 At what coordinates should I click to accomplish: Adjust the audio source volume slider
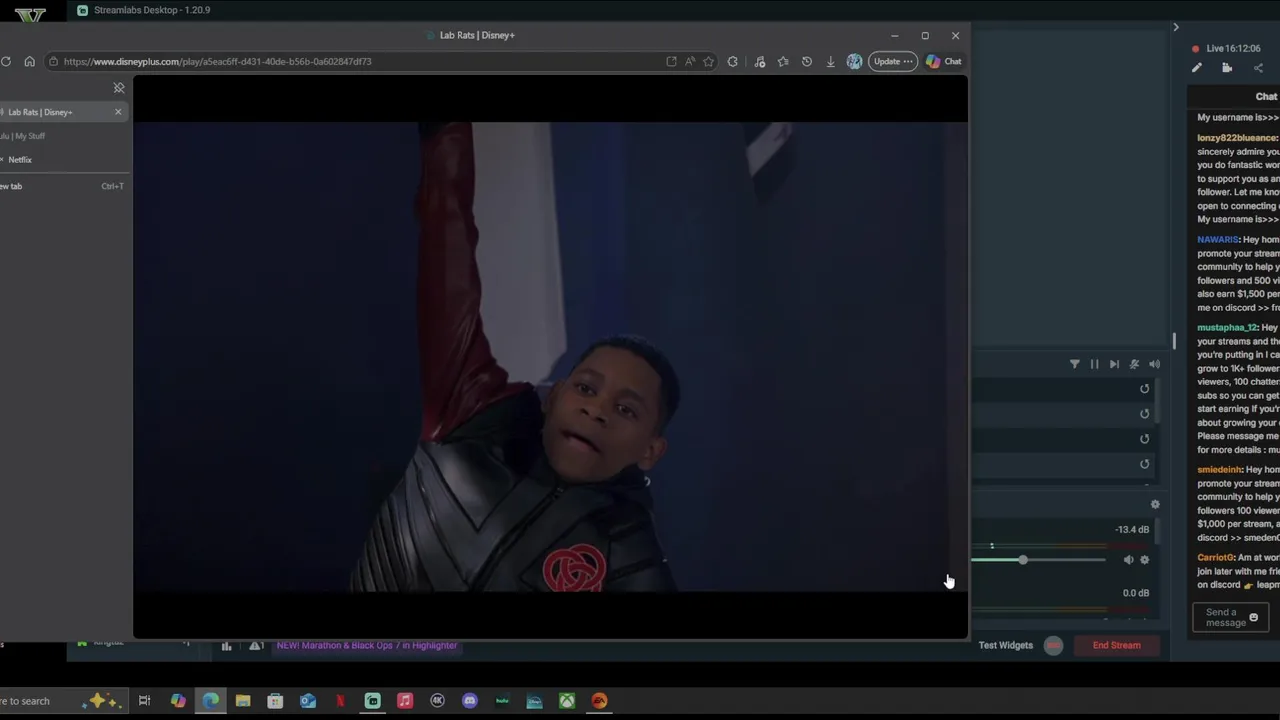click(1023, 560)
